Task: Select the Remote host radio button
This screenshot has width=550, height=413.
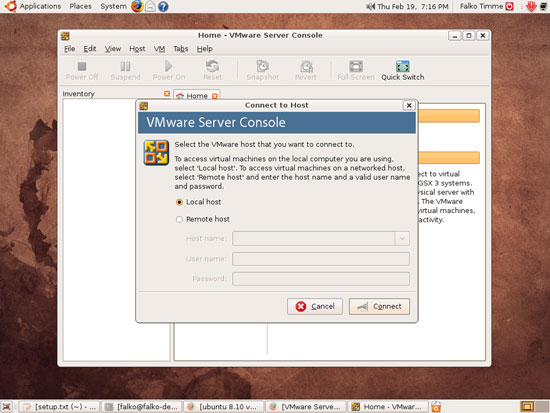Action: [x=179, y=219]
